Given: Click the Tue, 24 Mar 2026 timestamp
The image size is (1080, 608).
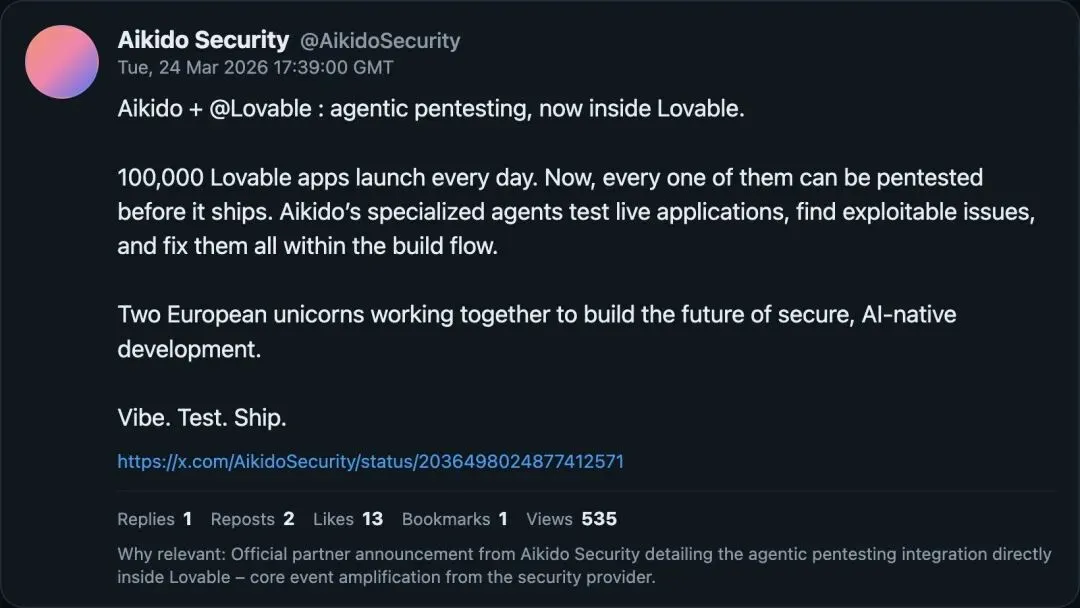Looking at the screenshot, I should pyautogui.click(x=255, y=68).
